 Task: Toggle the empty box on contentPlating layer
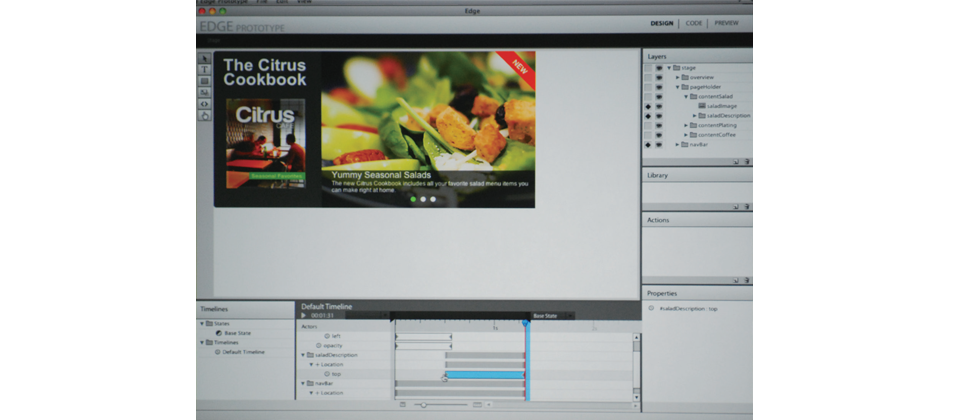point(648,126)
